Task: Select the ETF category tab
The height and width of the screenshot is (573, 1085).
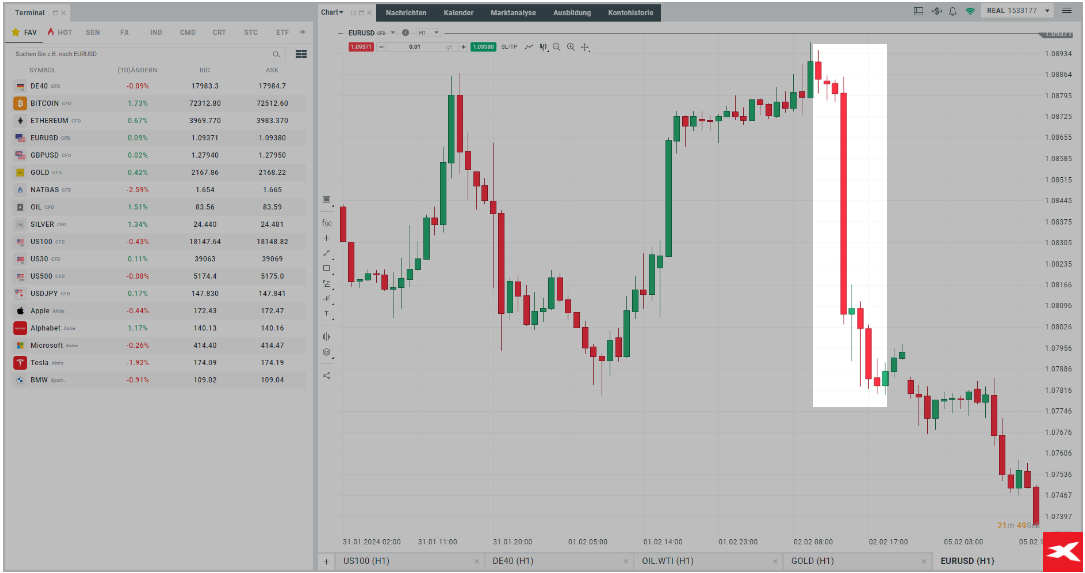Action: tap(282, 33)
